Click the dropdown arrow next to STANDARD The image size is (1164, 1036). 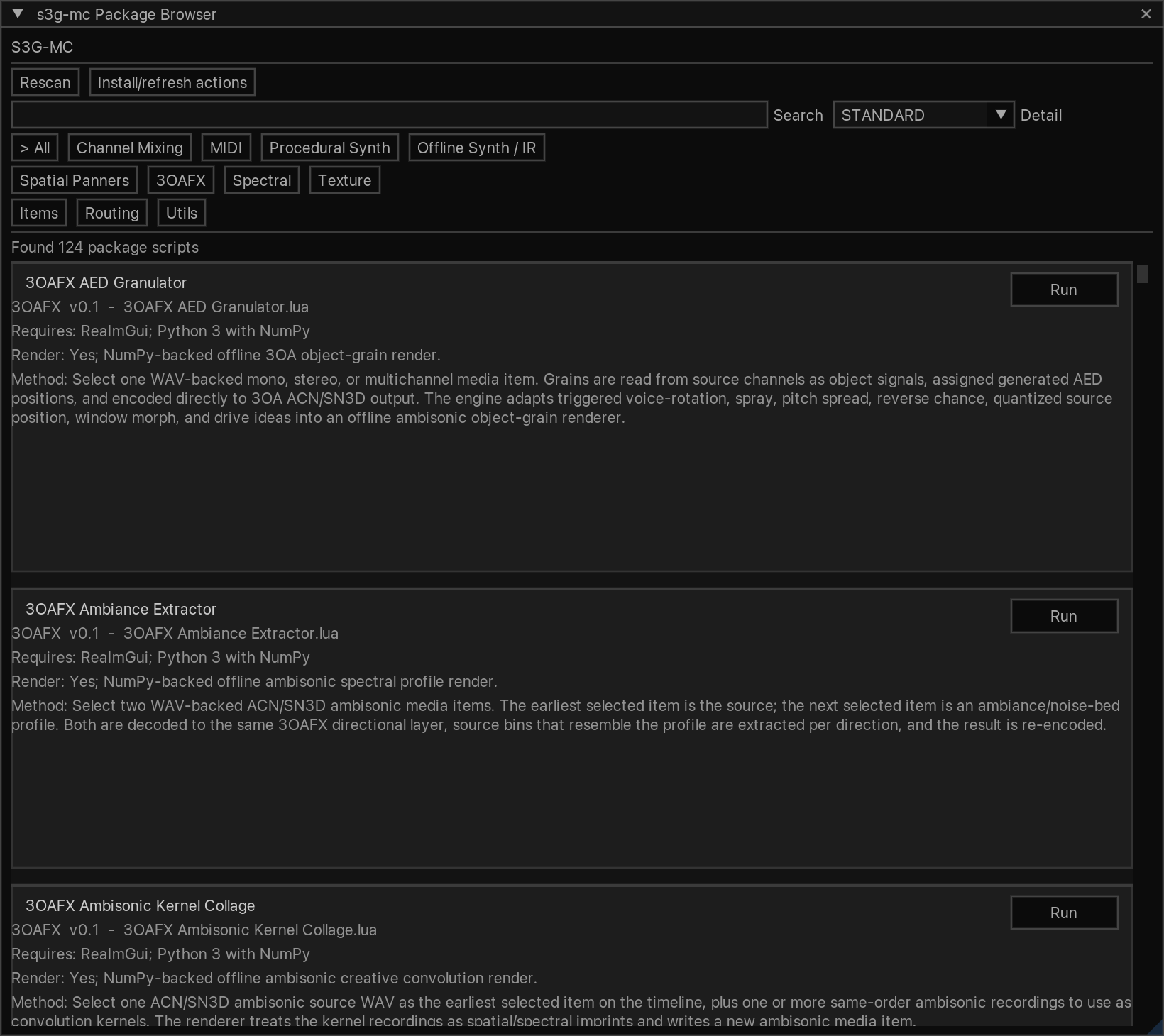pos(1001,115)
